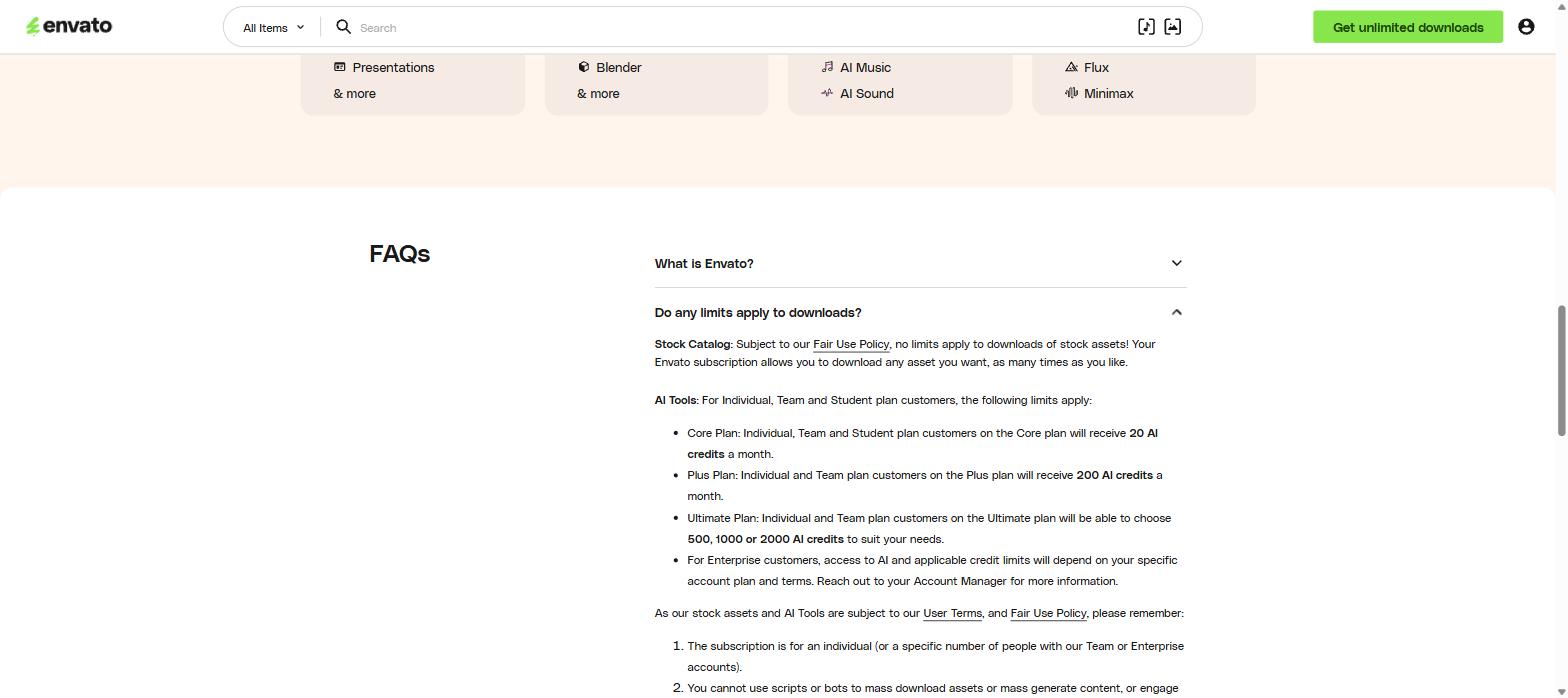Click the AI Sound waveform icon

point(827,93)
